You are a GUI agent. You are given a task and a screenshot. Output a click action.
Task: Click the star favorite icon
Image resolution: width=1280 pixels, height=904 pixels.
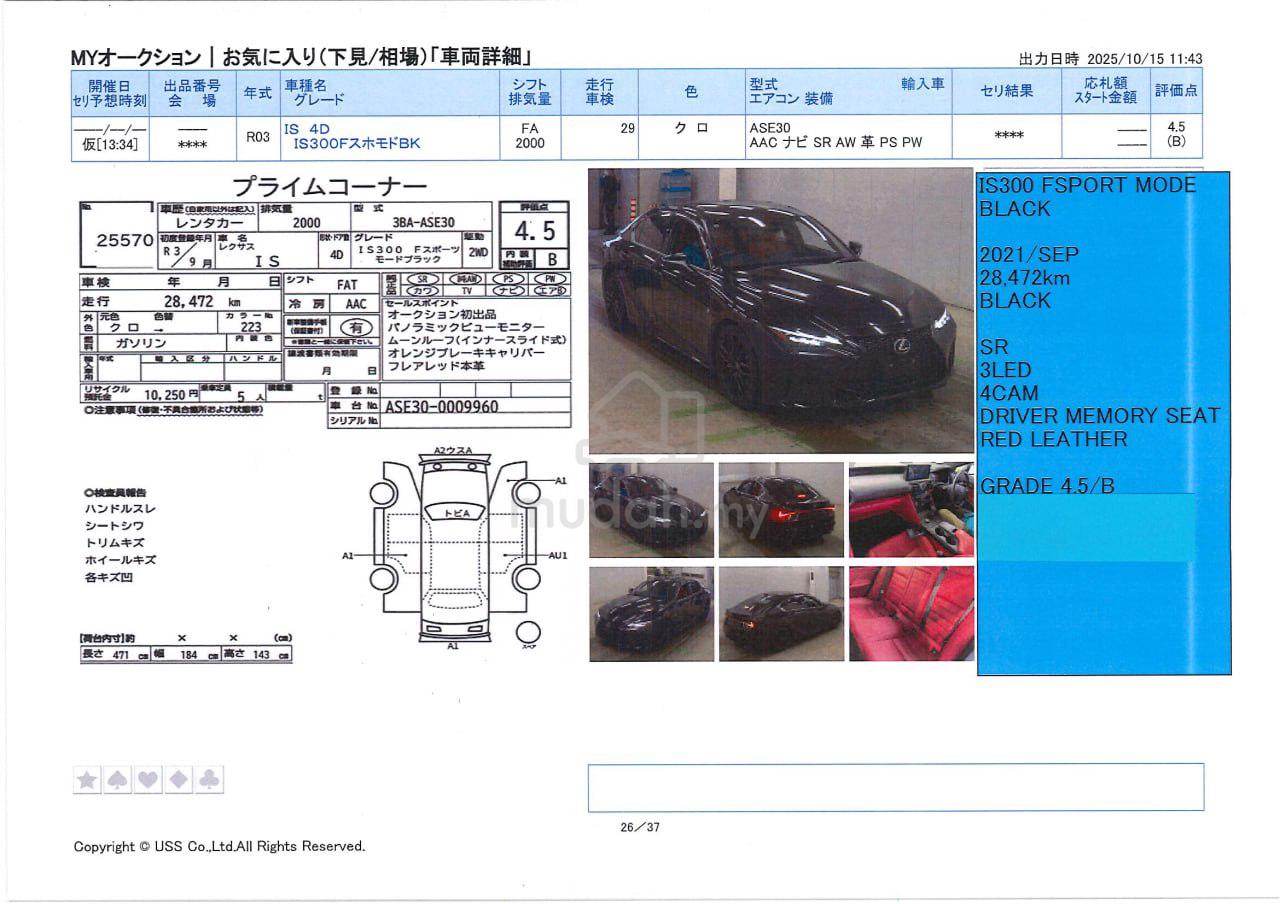(87, 780)
